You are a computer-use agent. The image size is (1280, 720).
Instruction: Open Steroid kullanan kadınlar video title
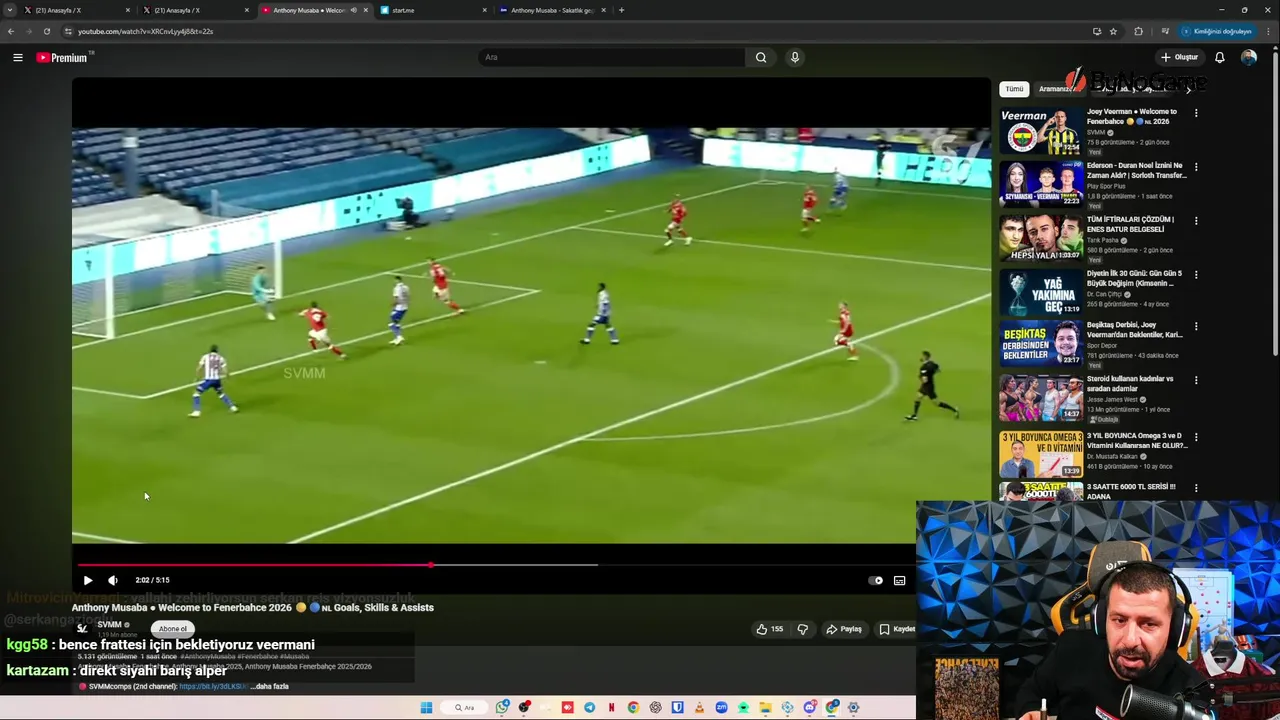[1131, 384]
